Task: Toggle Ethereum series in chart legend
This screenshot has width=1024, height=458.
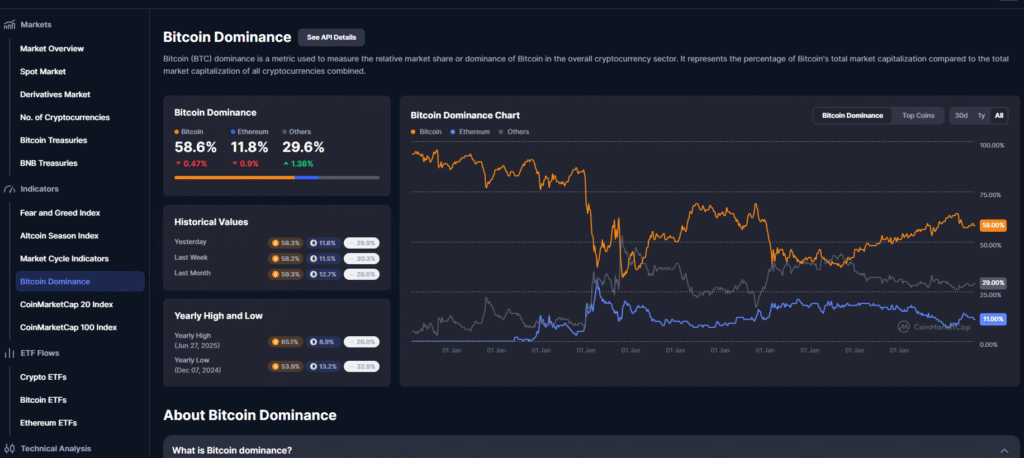Action: tap(470, 132)
